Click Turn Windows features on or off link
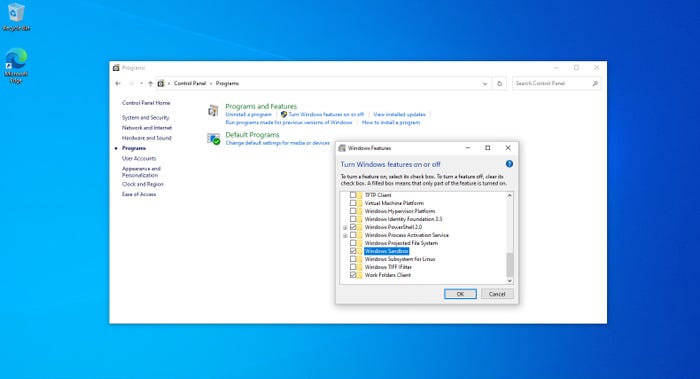The image size is (700, 379). tap(326, 115)
